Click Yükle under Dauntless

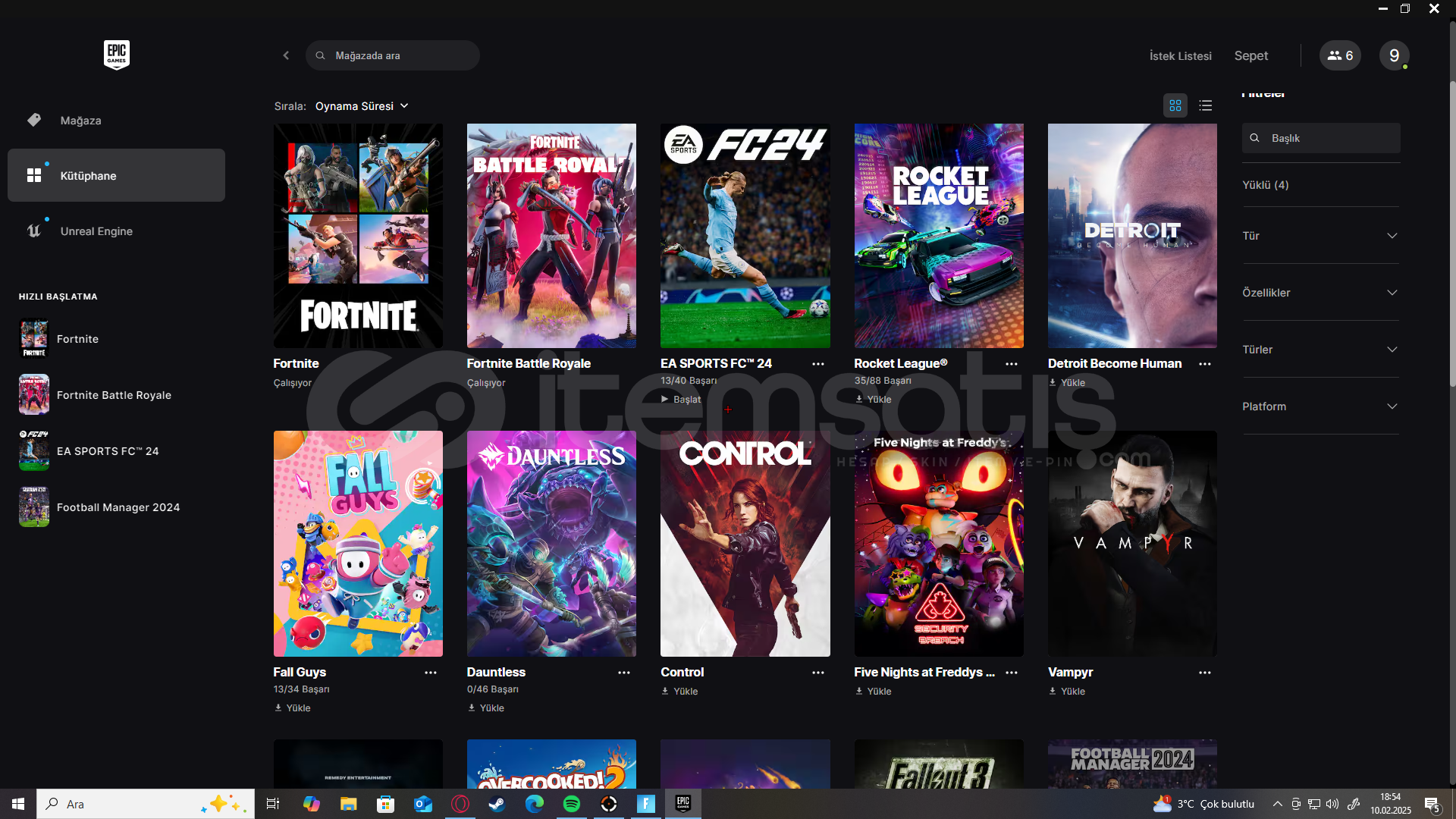pyautogui.click(x=486, y=708)
